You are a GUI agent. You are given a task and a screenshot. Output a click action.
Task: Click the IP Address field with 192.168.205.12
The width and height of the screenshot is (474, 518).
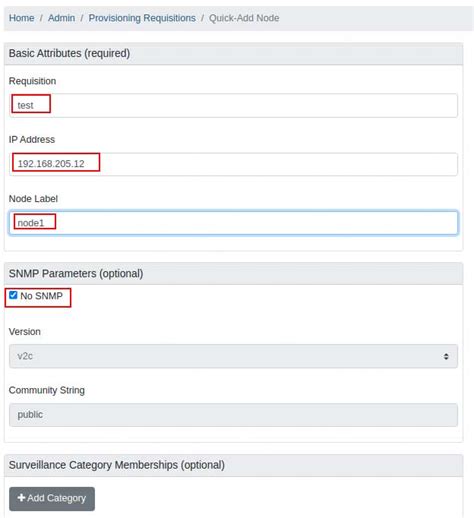[233, 164]
